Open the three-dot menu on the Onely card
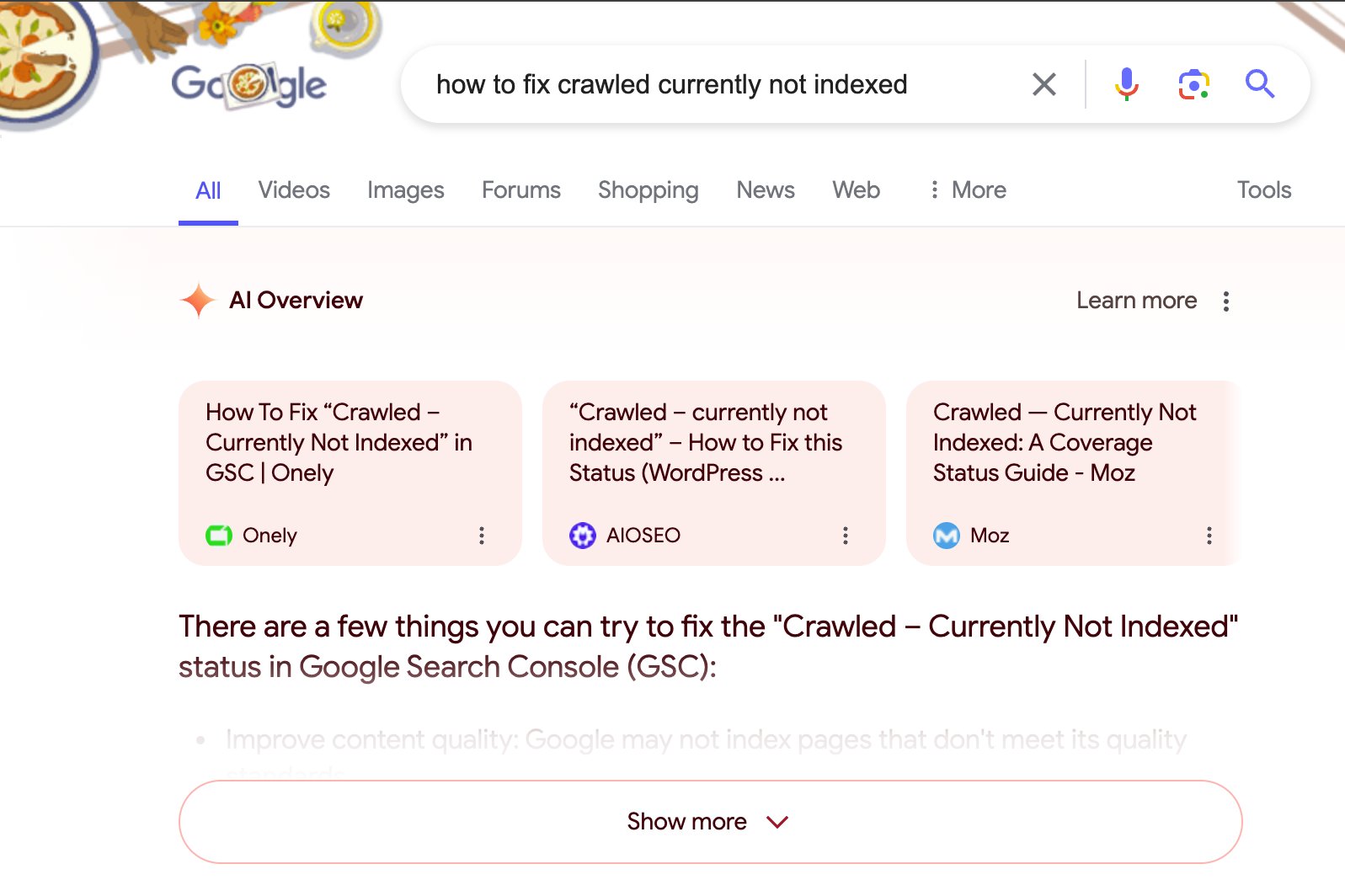The height and width of the screenshot is (896, 1345). [481, 536]
